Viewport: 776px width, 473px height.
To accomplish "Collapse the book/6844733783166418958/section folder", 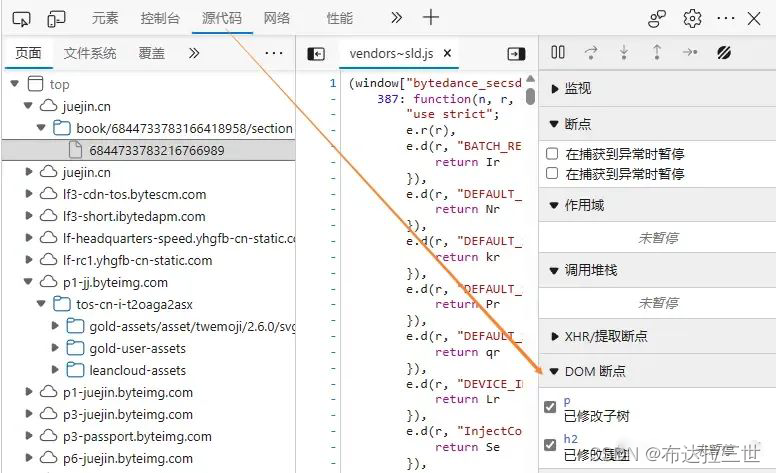I will [x=42, y=128].
